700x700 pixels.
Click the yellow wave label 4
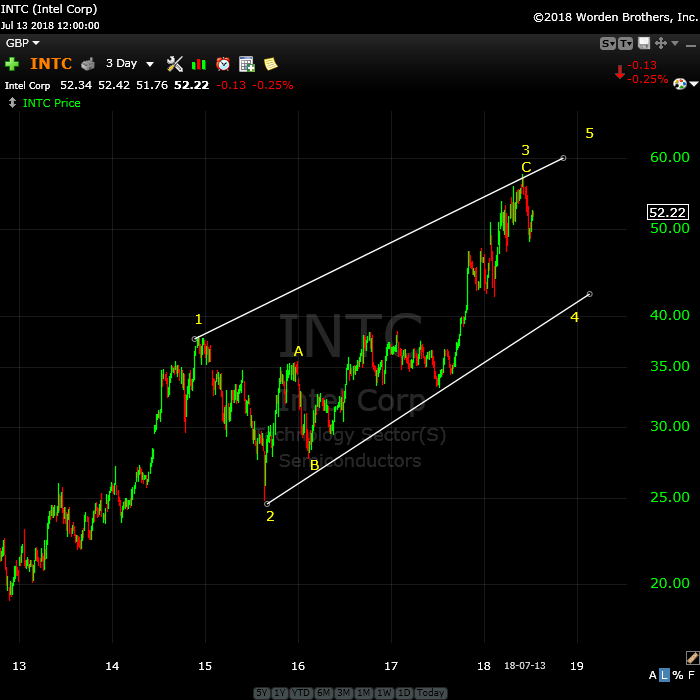pos(575,317)
